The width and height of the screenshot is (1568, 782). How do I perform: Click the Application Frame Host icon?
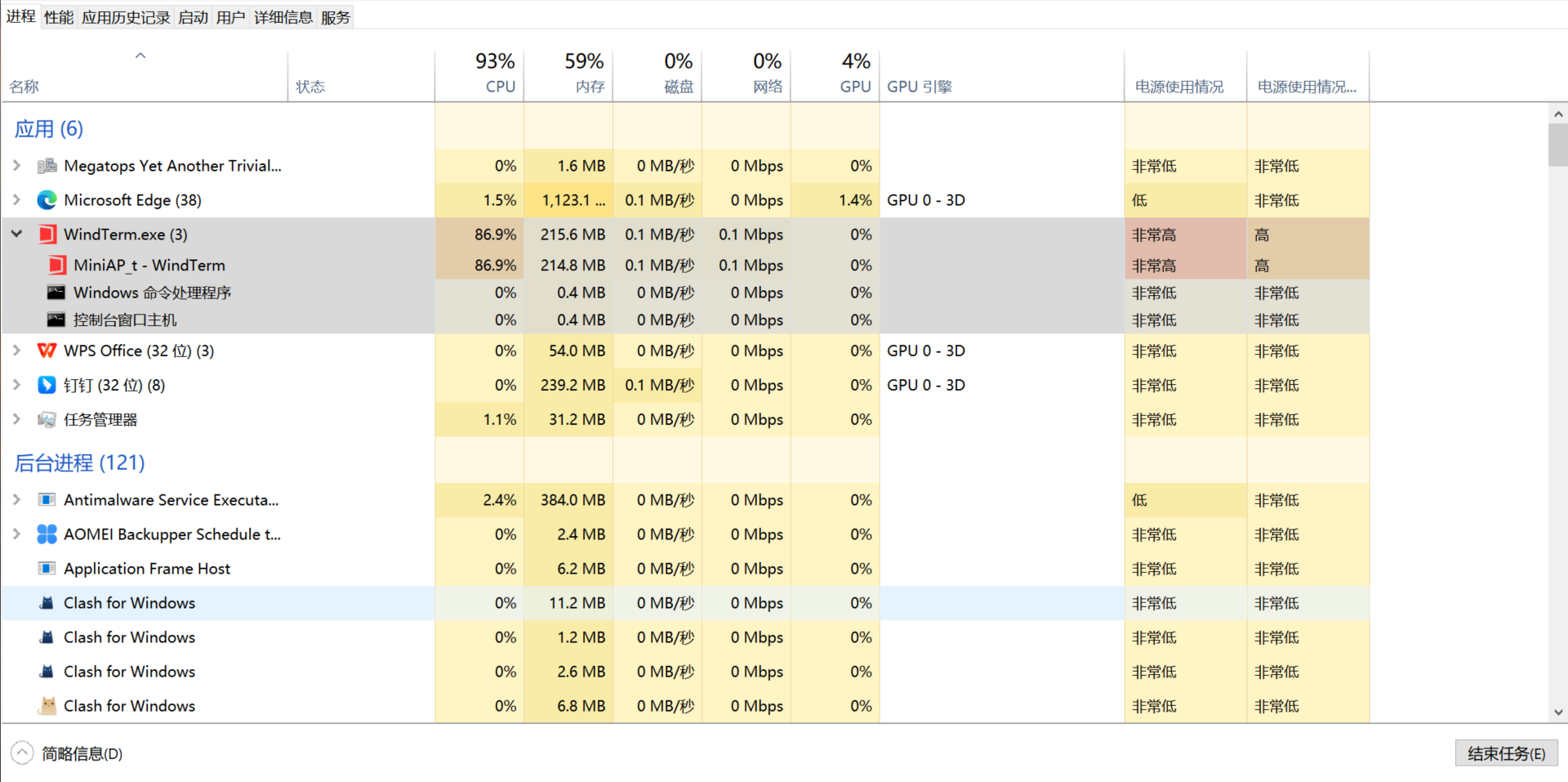47,569
